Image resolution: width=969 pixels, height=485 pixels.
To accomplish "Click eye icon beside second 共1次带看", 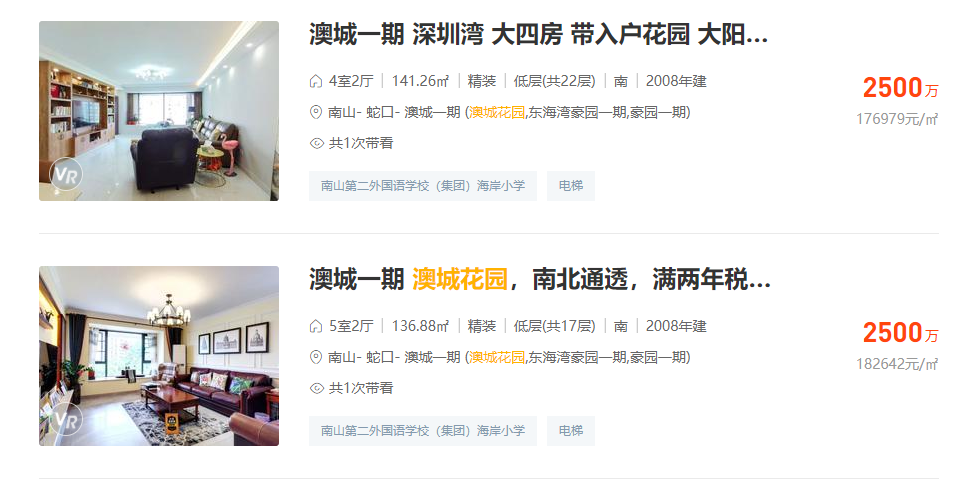I will (x=316, y=389).
